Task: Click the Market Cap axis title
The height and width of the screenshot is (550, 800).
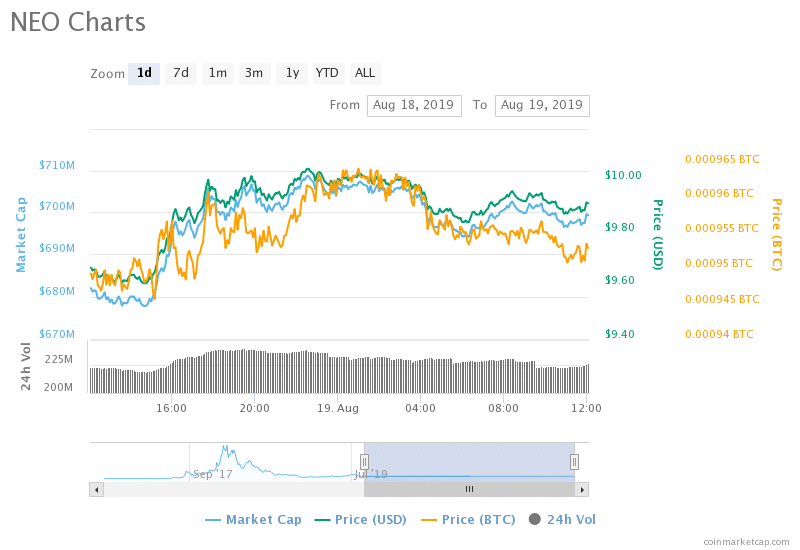Action: (21, 235)
